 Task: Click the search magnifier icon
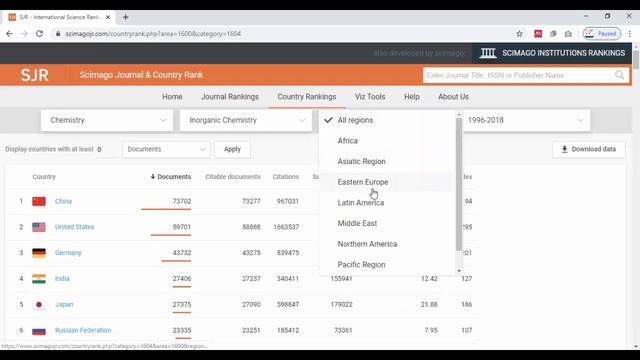click(x=619, y=75)
